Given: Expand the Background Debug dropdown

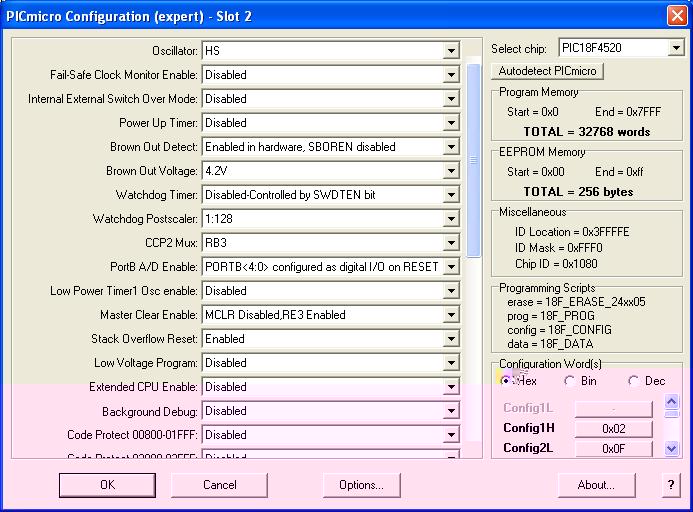Looking at the screenshot, I should point(451,411).
